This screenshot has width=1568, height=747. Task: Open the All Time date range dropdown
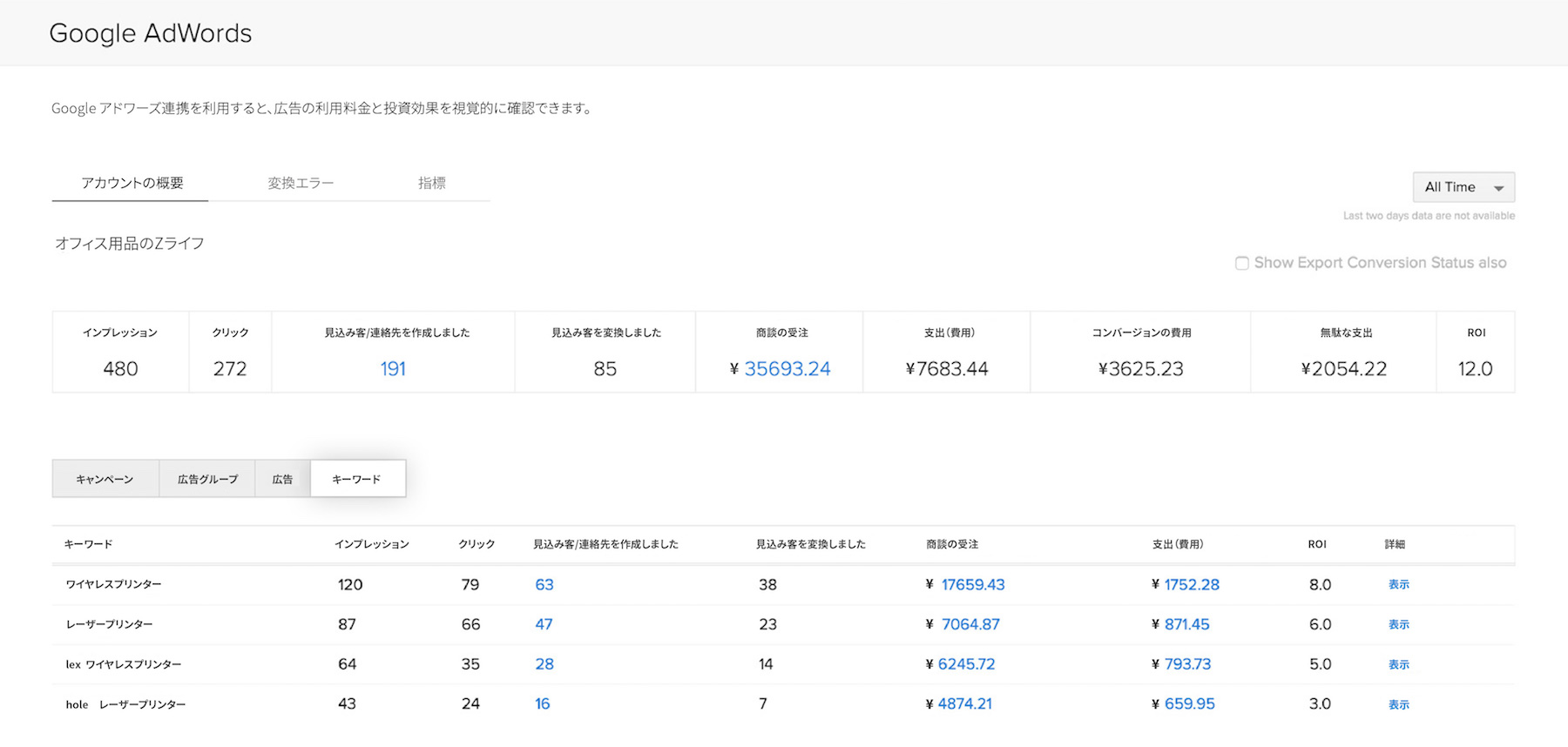1463,187
